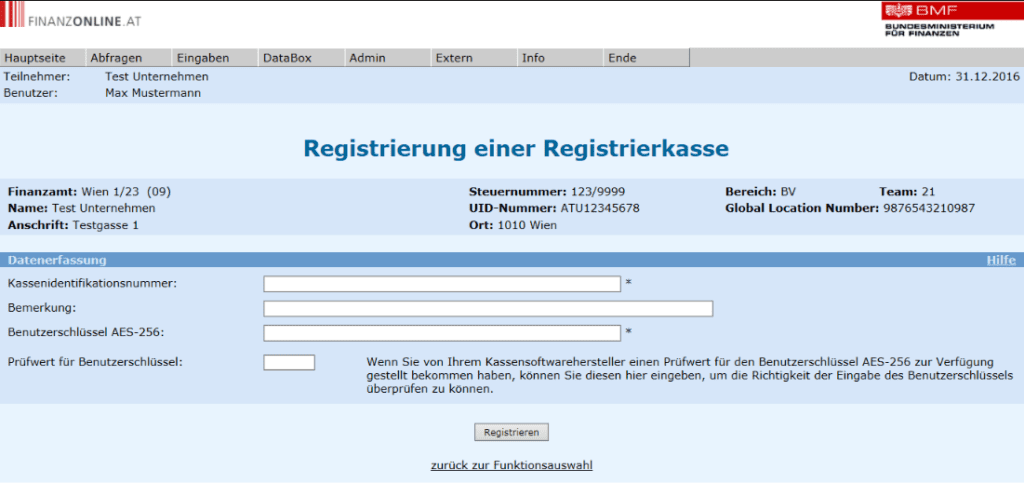Click the Global Location Number value
This screenshot has height=483, width=1024.
pyautogui.click(x=928, y=208)
